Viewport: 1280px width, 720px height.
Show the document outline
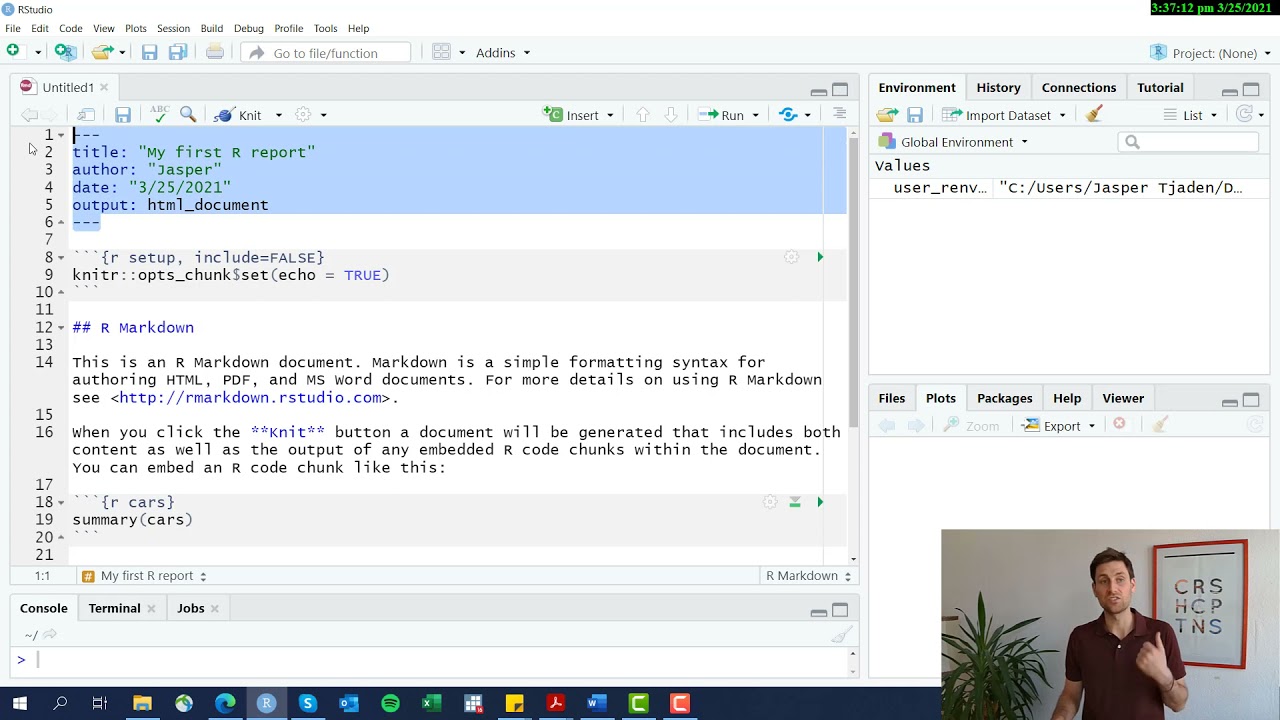(840, 114)
